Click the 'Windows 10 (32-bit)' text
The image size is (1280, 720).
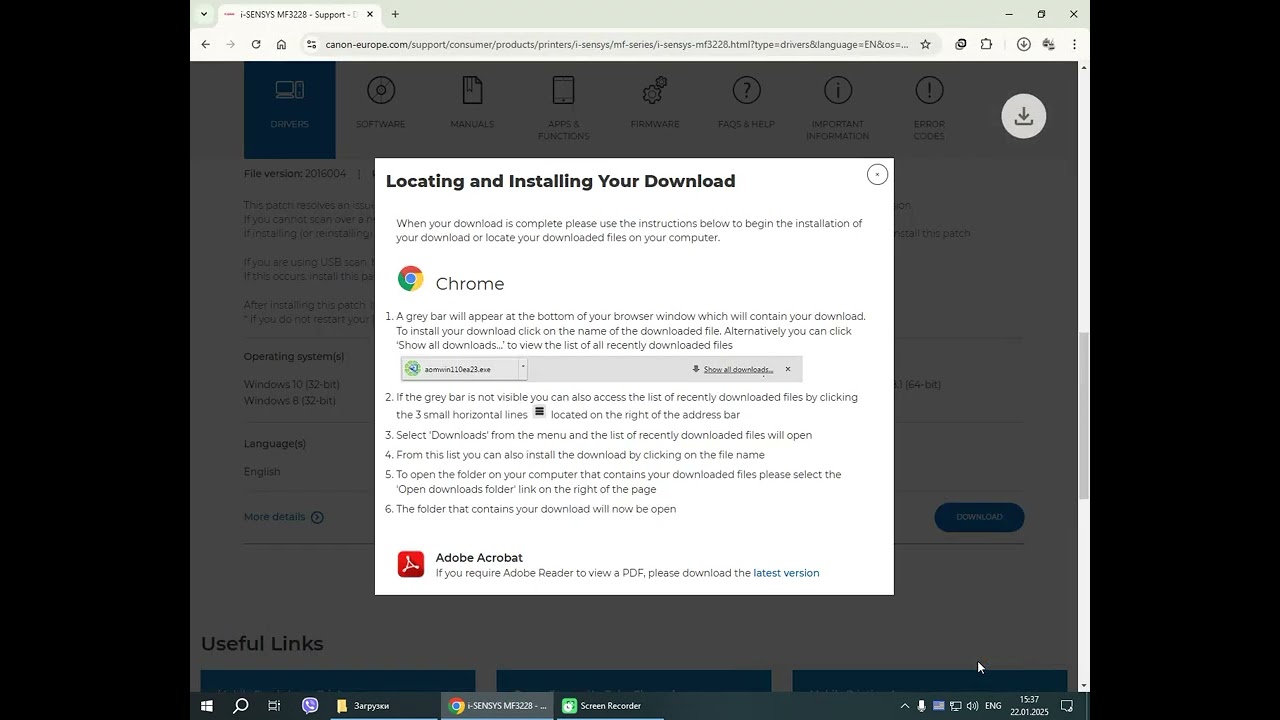pyautogui.click(x=292, y=385)
